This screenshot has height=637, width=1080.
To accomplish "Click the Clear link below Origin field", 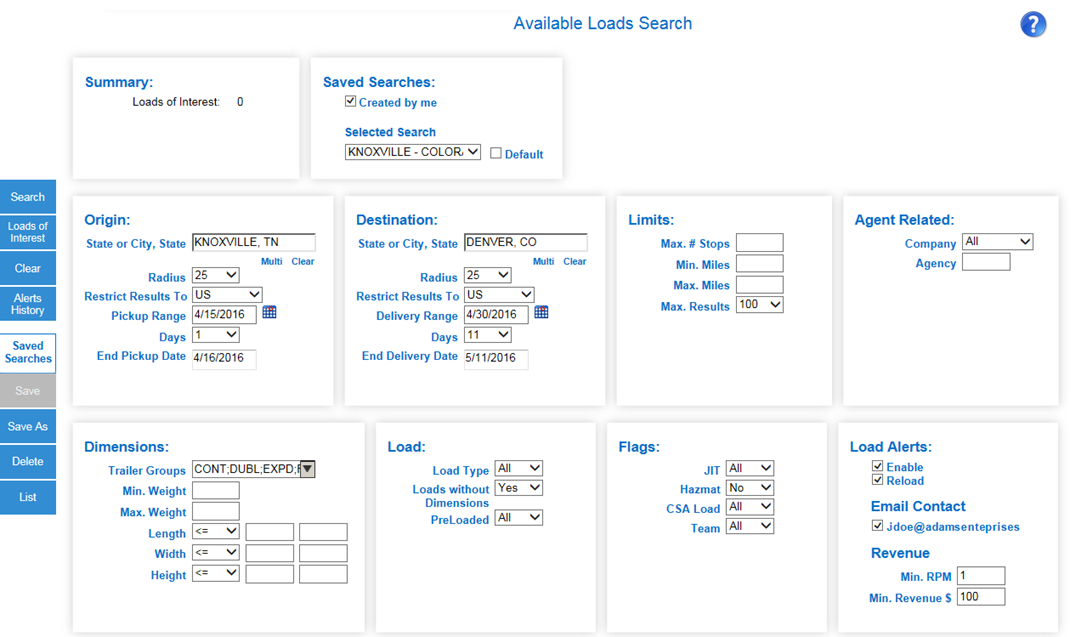I will 302,261.
